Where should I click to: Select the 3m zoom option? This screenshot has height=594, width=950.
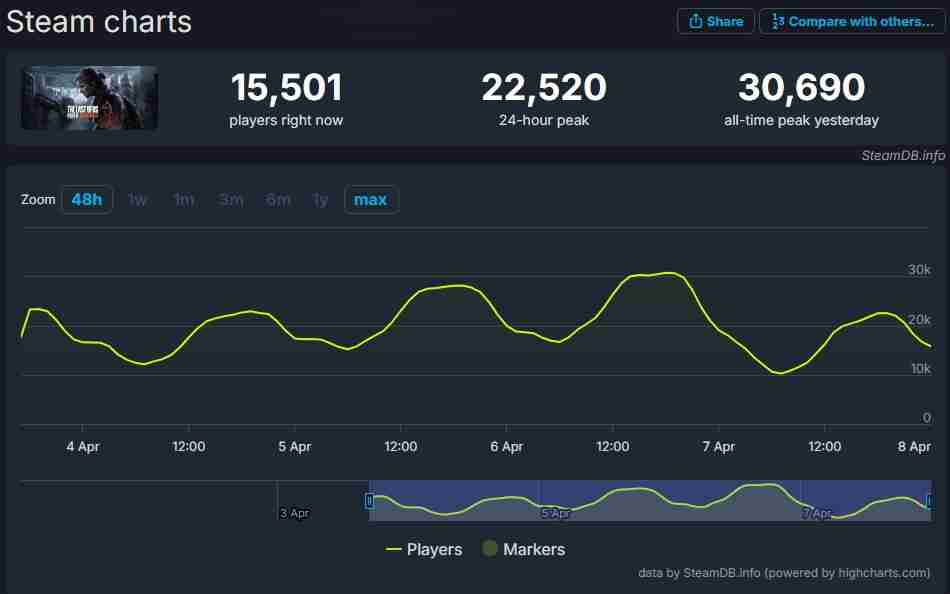231,199
